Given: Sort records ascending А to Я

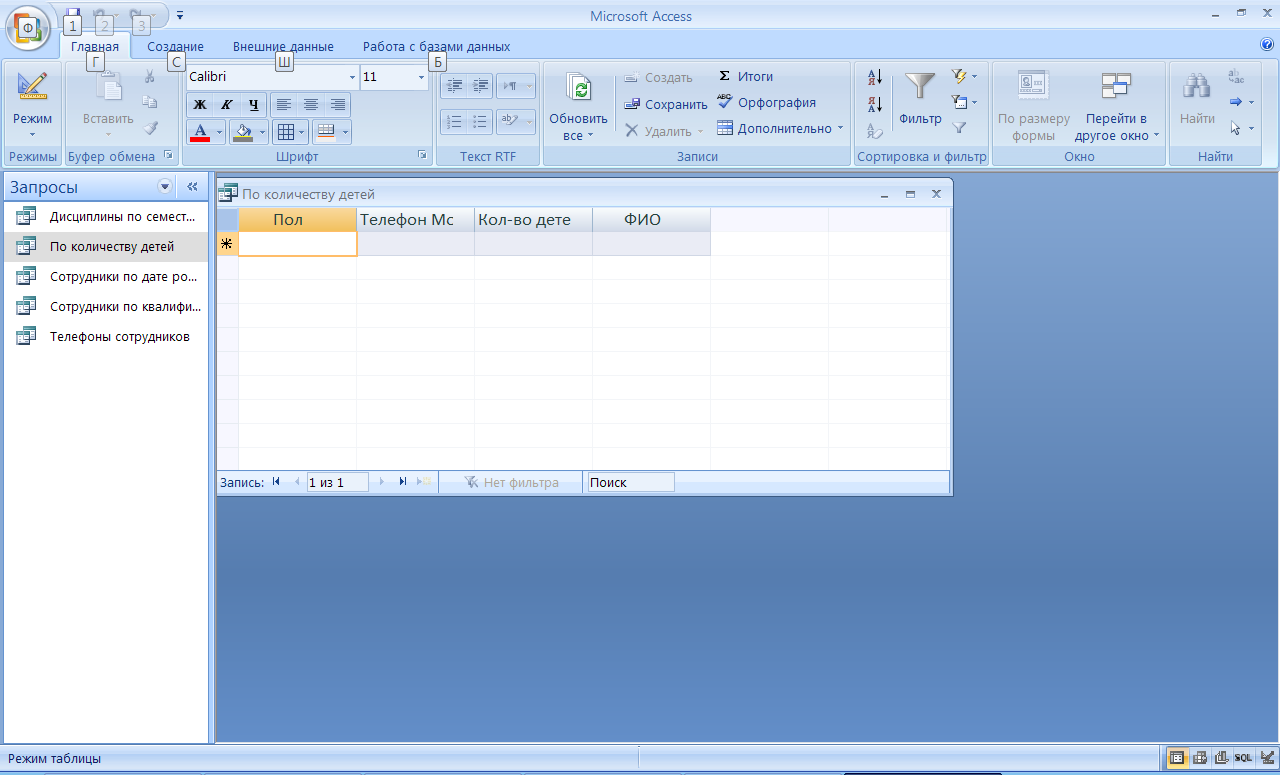Looking at the screenshot, I should click(x=875, y=77).
